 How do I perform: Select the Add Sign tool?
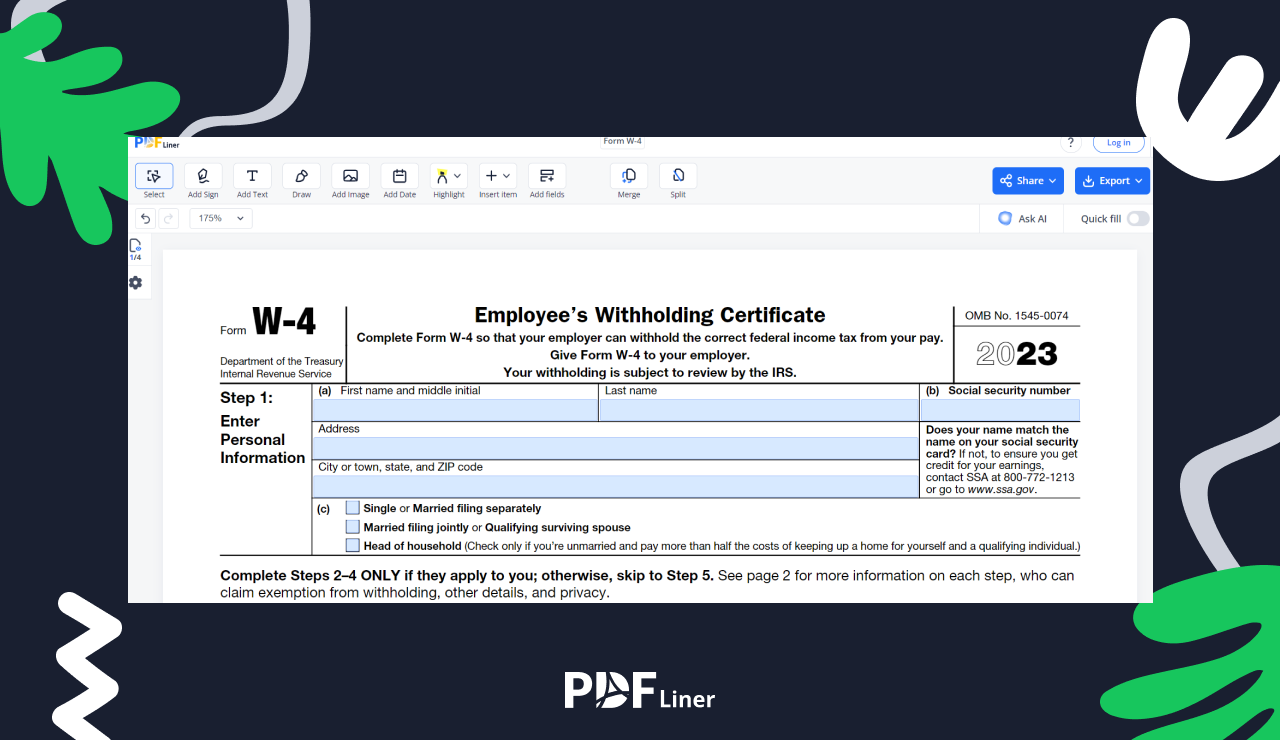(x=203, y=180)
